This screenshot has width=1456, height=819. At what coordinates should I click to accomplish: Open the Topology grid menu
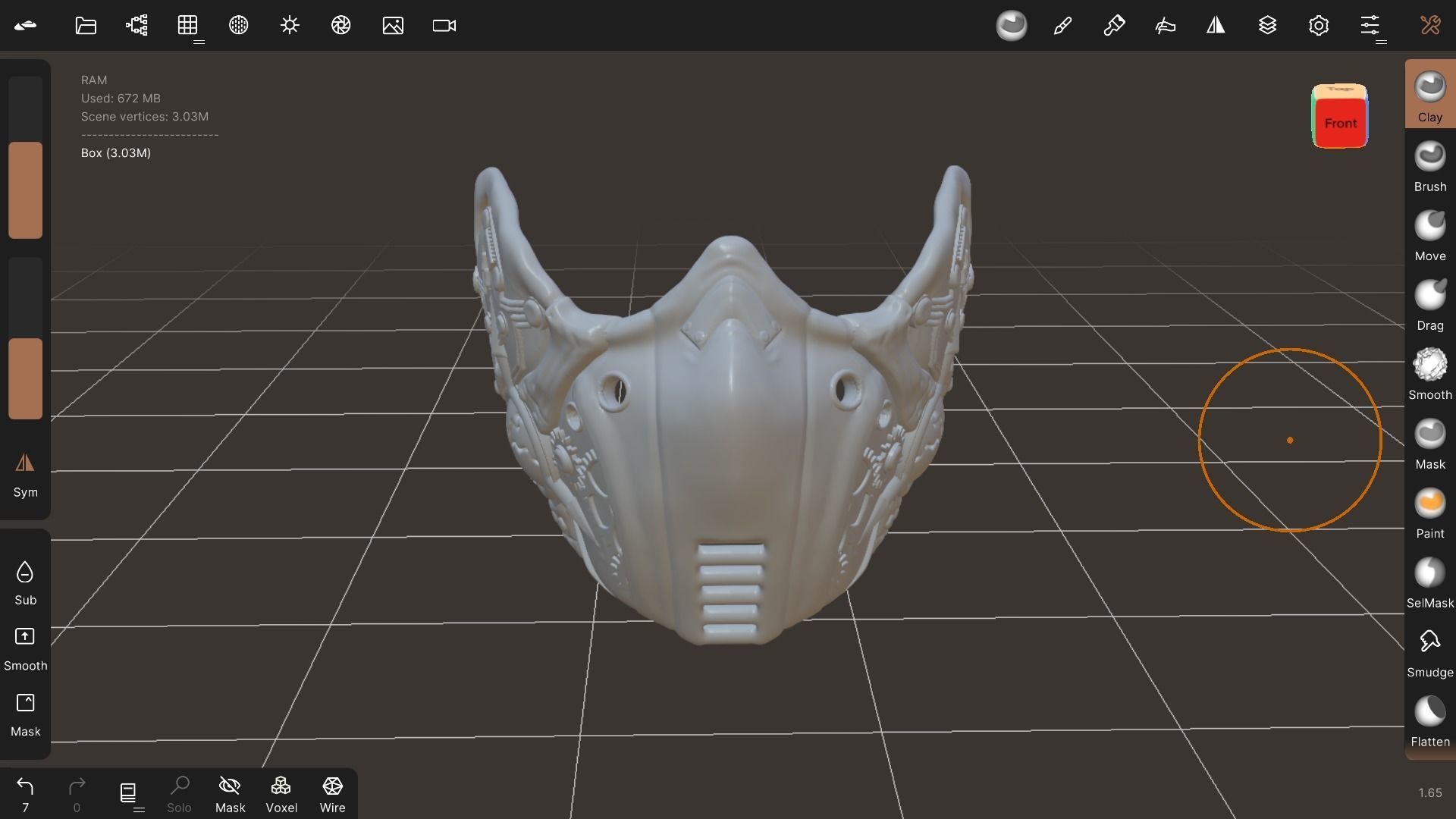pyautogui.click(x=187, y=26)
